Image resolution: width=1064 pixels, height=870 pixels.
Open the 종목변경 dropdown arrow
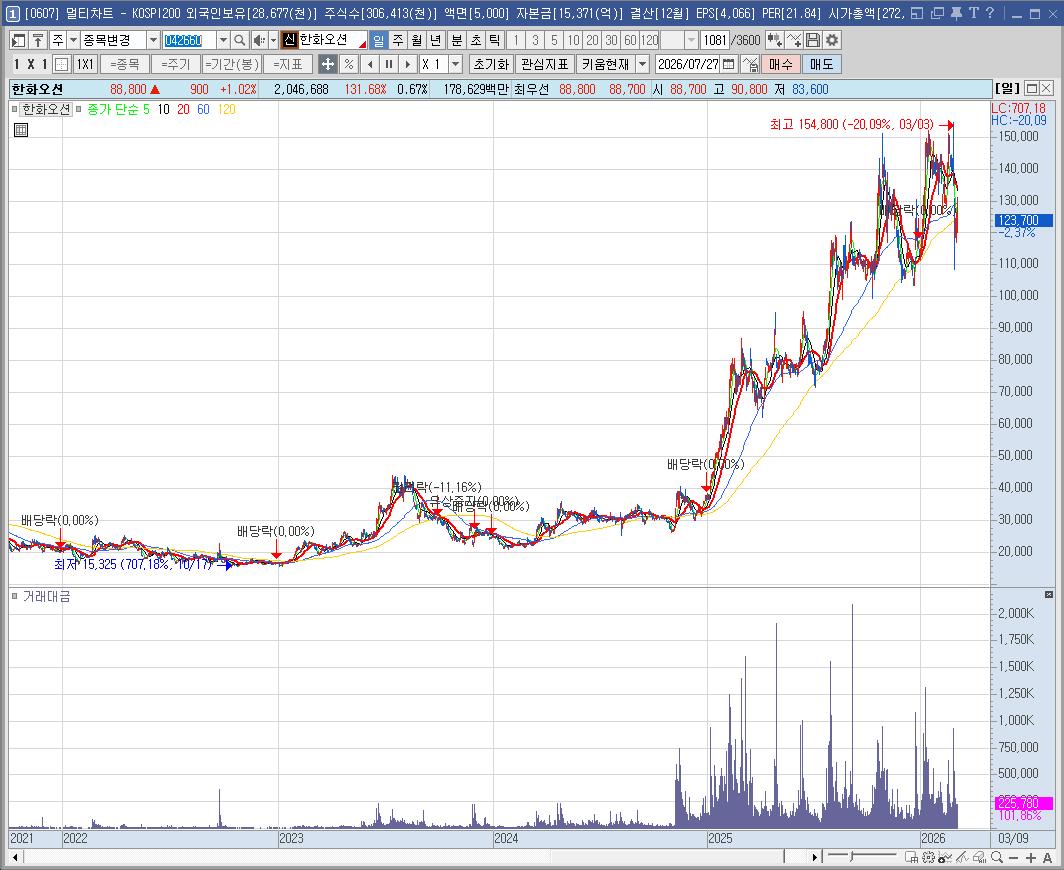153,41
